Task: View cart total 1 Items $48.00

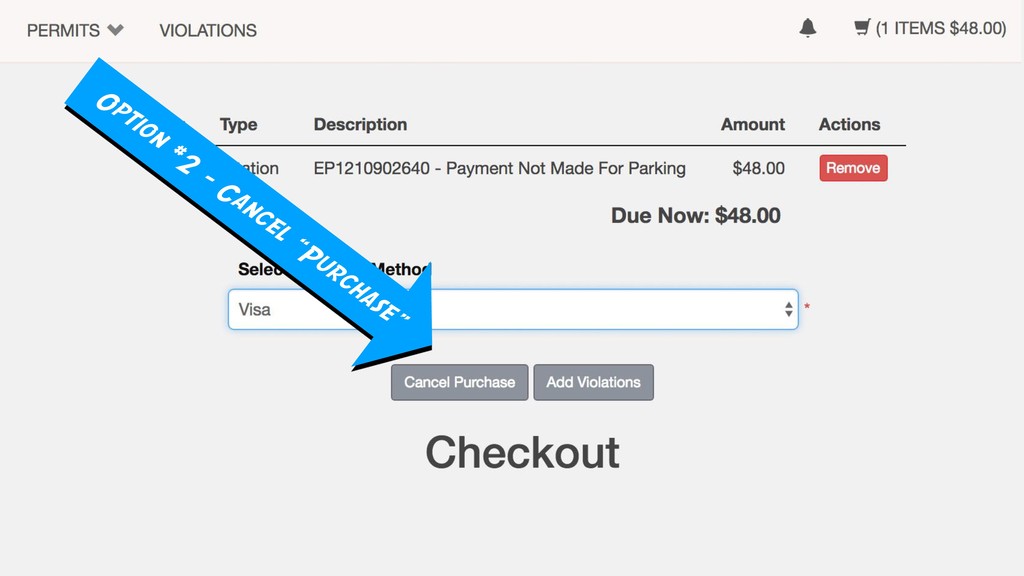Action: [x=940, y=28]
